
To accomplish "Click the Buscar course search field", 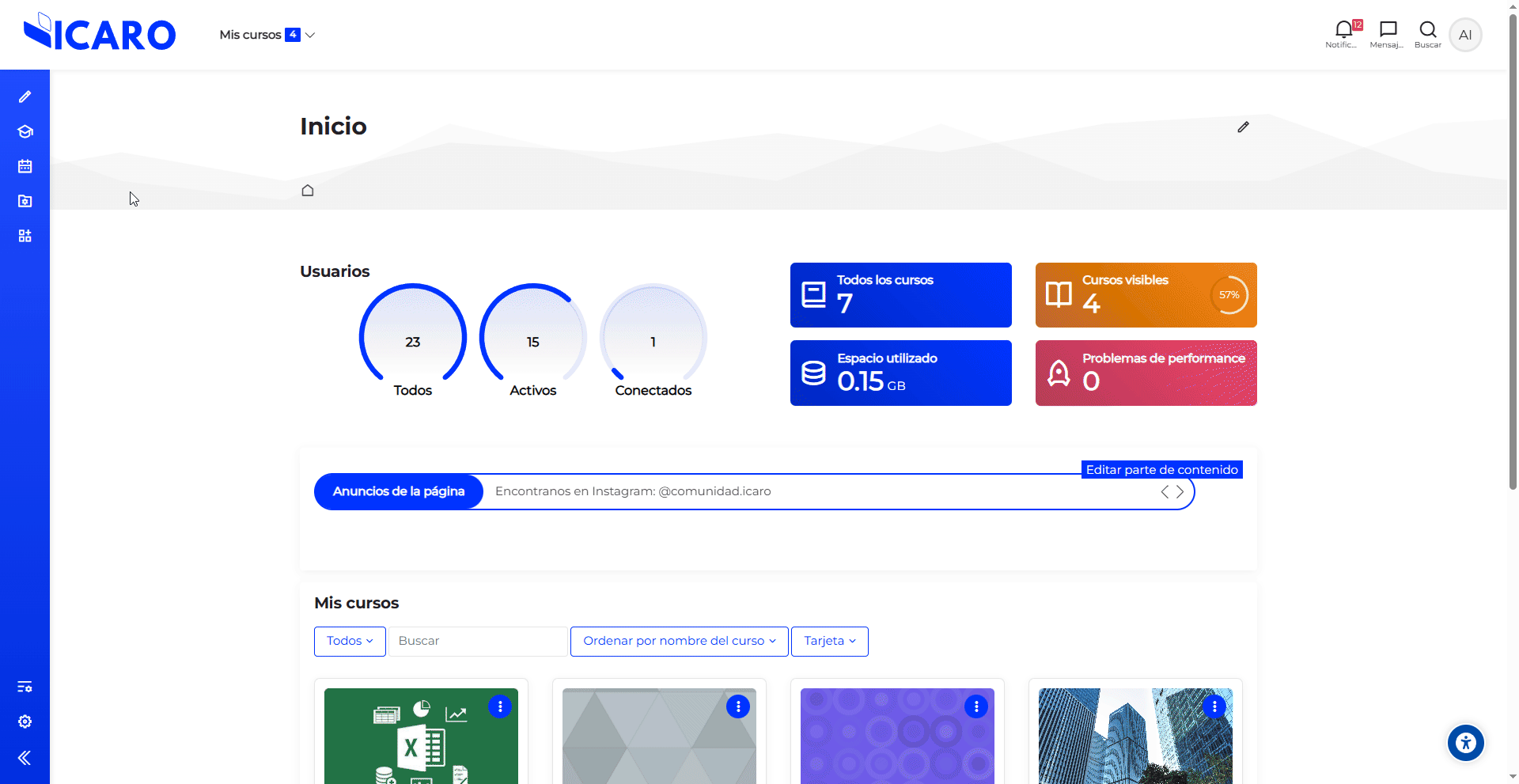I will (x=478, y=641).
